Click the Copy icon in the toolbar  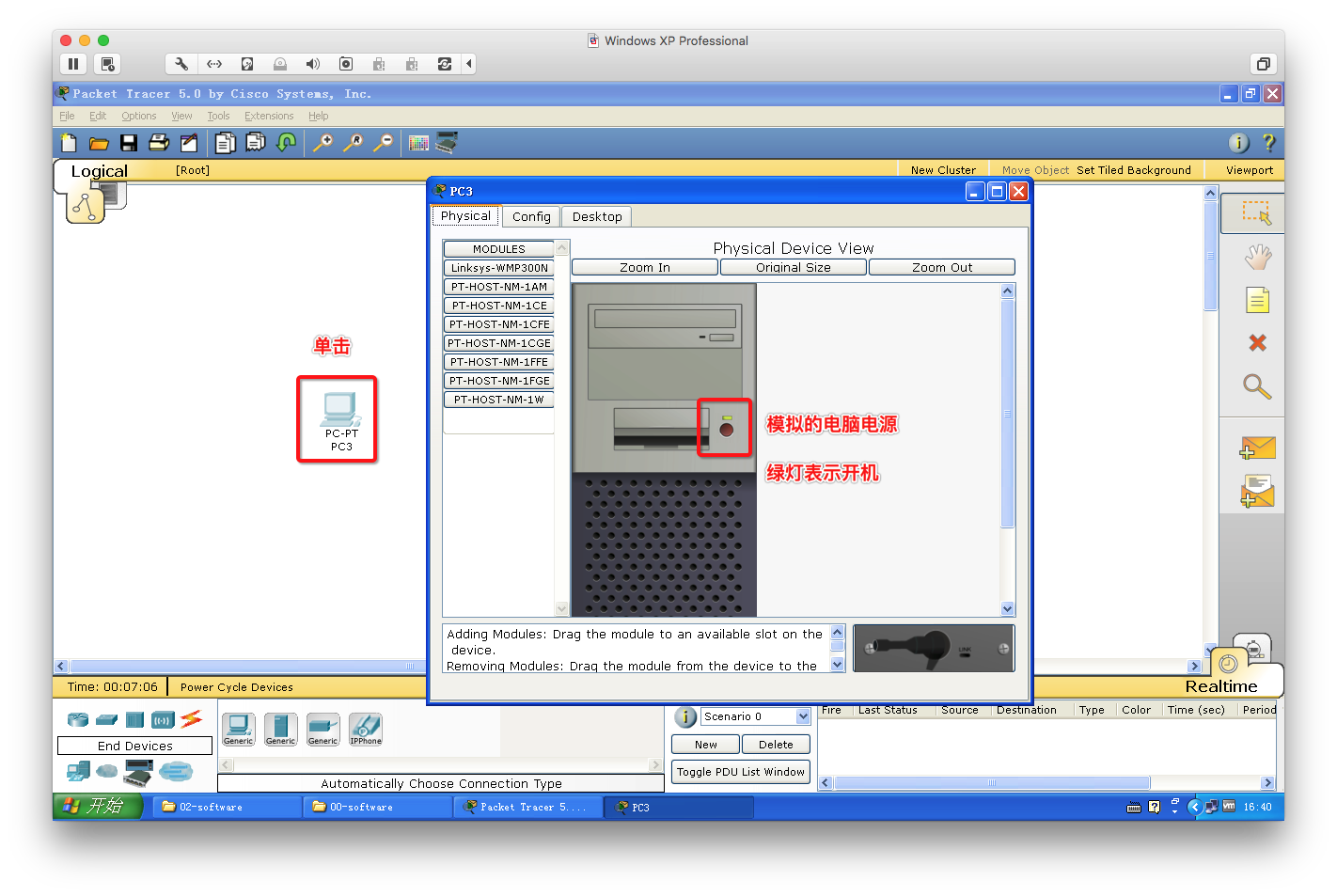[225, 143]
